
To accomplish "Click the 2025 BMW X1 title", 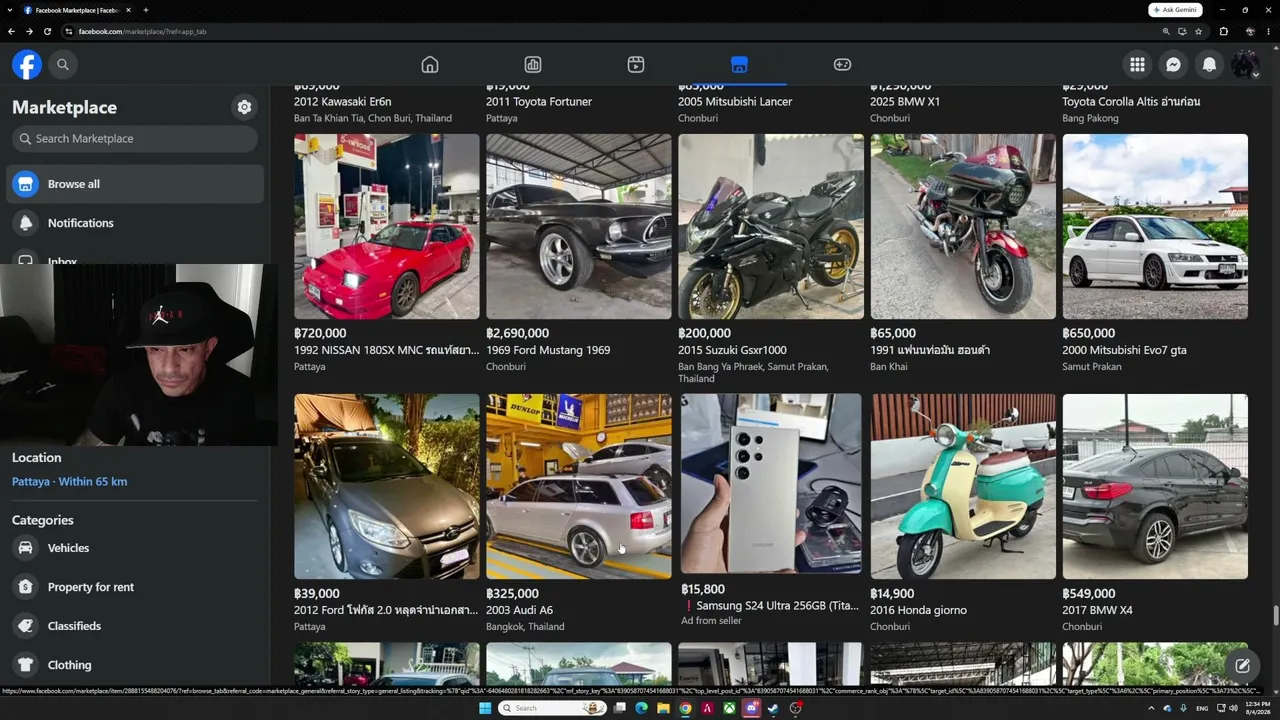I will [x=905, y=102].
